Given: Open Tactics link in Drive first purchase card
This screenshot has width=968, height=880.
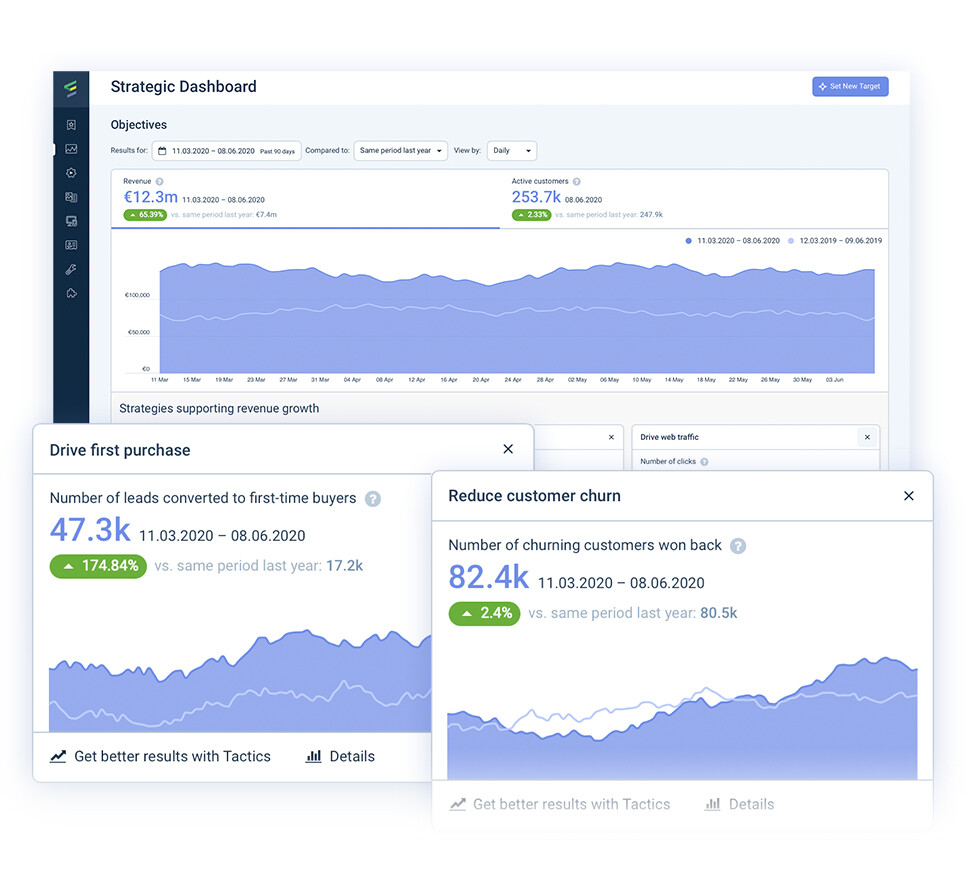Looking at the screenshot, I should [161, 756].
